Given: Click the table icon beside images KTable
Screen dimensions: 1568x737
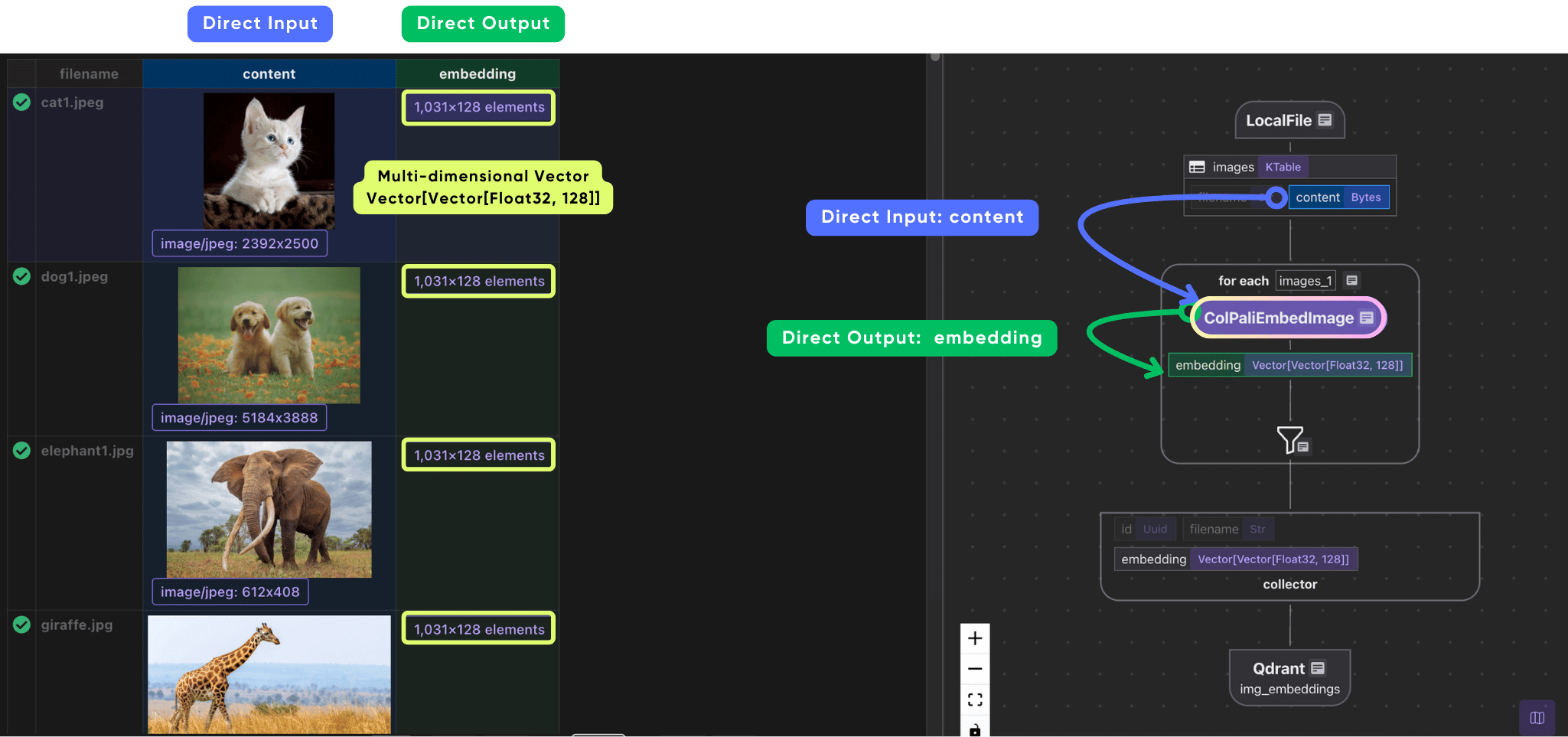Looking at the screenshot, I should (1198, 168).
